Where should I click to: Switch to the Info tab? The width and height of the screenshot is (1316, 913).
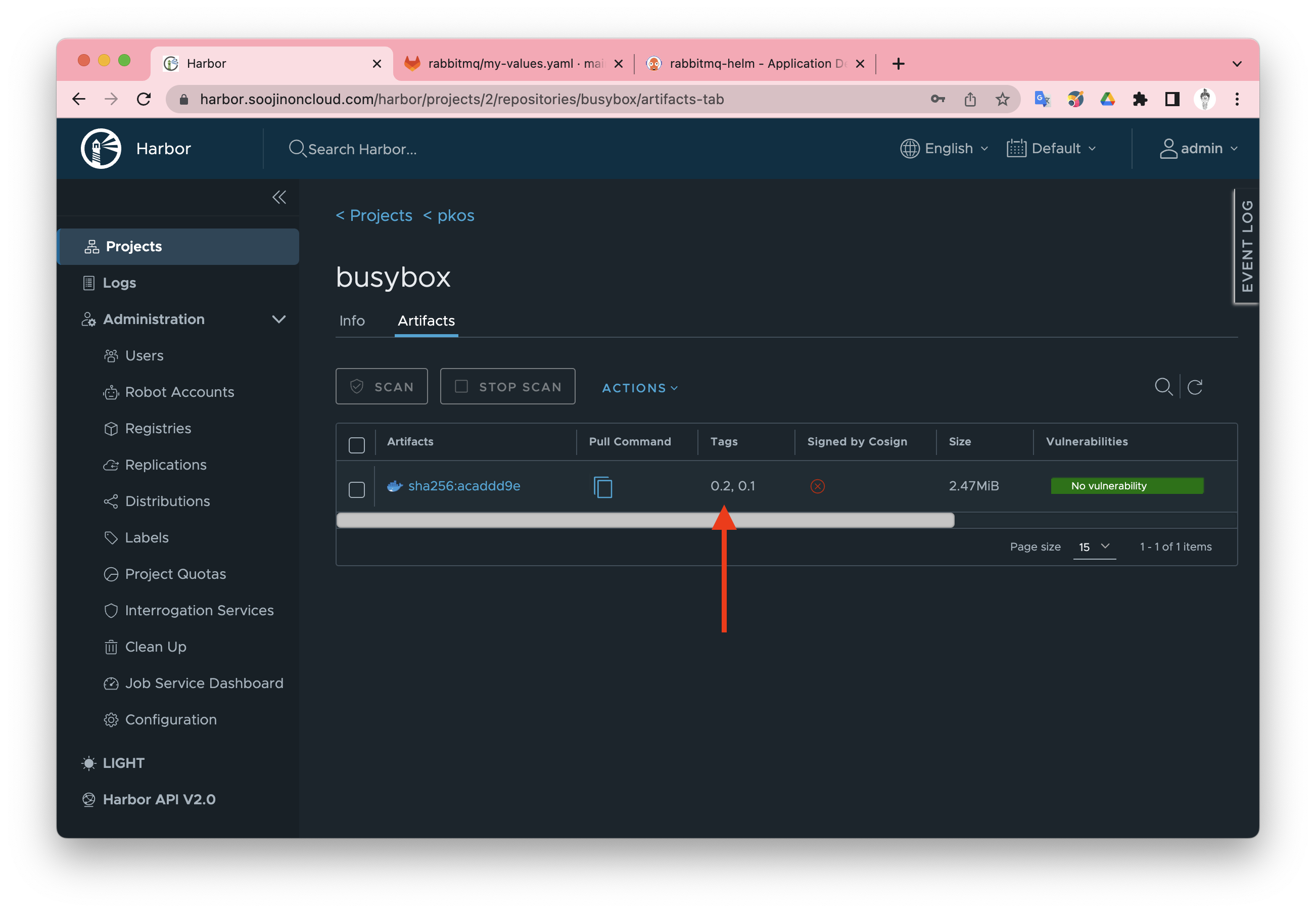352,321
